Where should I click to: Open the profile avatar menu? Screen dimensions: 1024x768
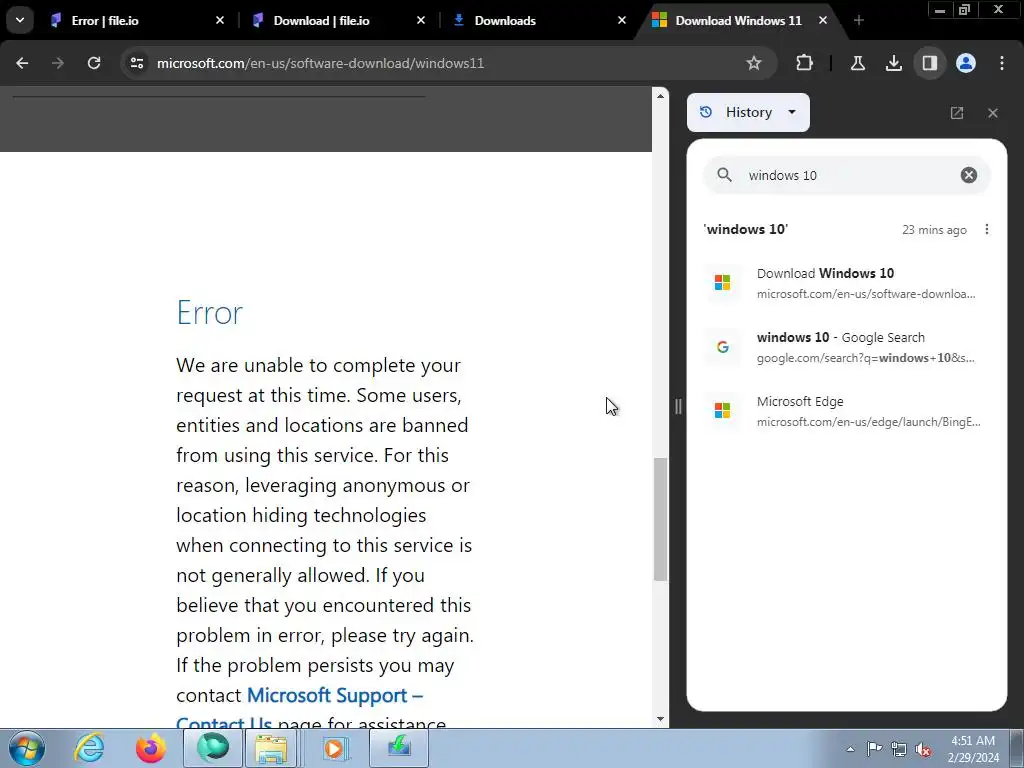[966, 63]
